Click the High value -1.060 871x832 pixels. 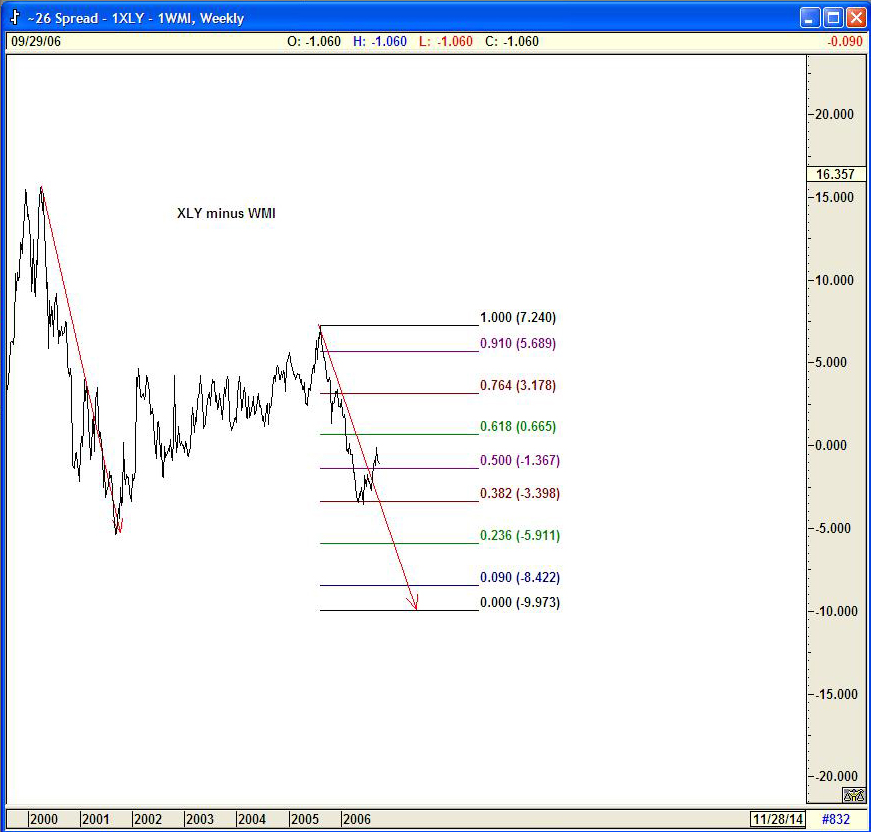(x=389, y=41)
